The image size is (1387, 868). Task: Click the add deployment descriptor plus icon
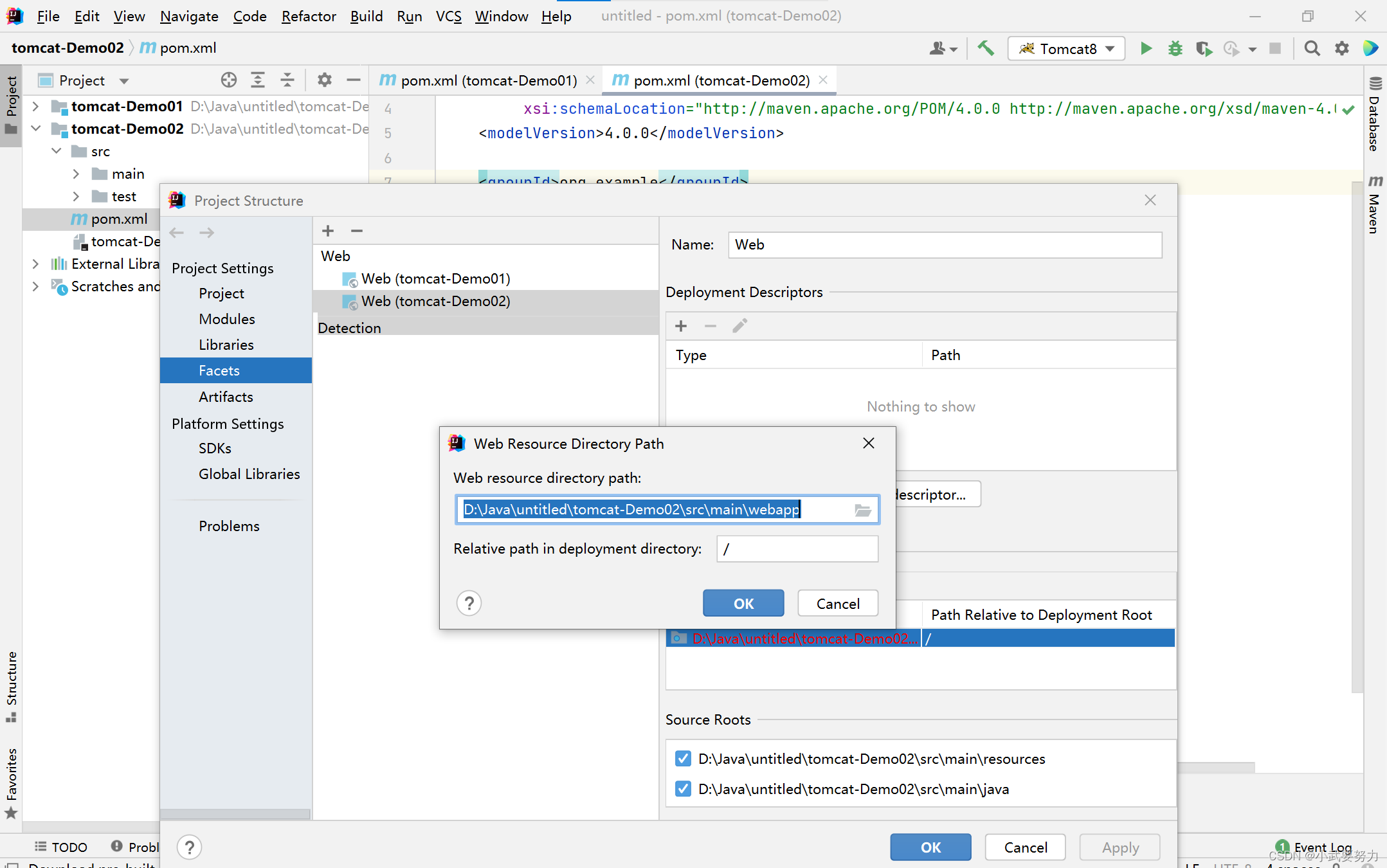pyautogui.click(x=681, y=327)
